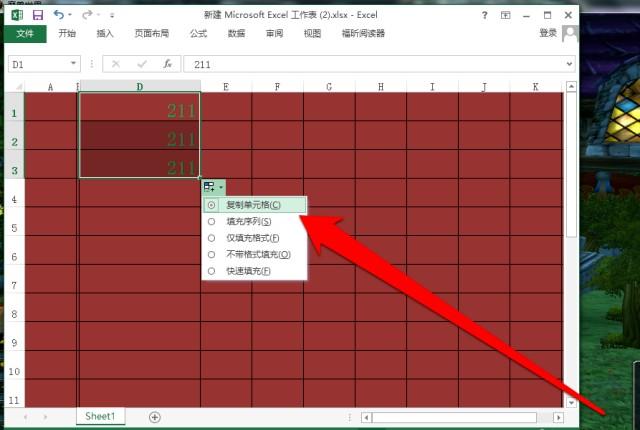Save the workbook with the floppy icon
The height and width of the screenshot is (430, 640).
(38, 15)
